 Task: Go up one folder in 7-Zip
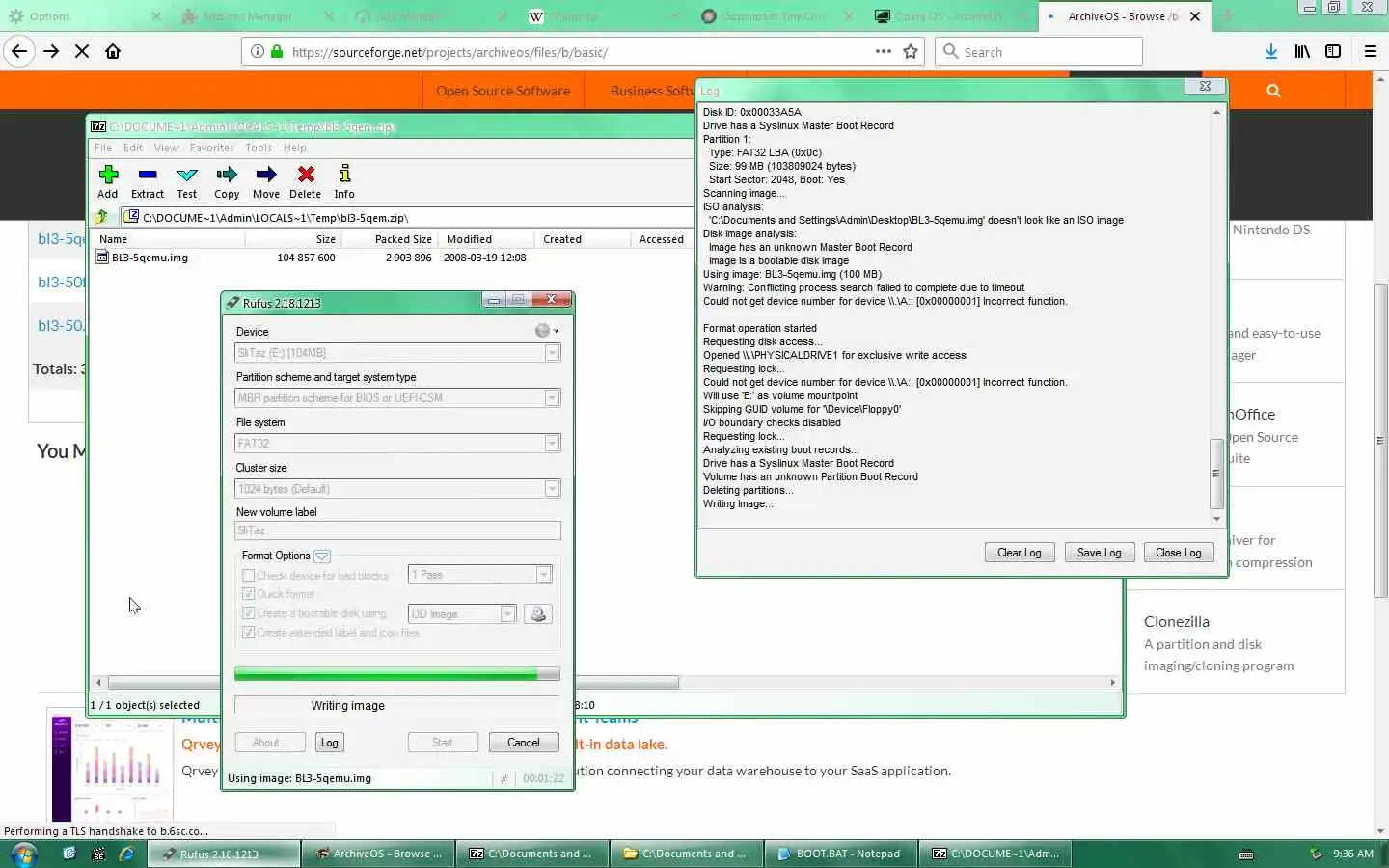coord(101,217)
